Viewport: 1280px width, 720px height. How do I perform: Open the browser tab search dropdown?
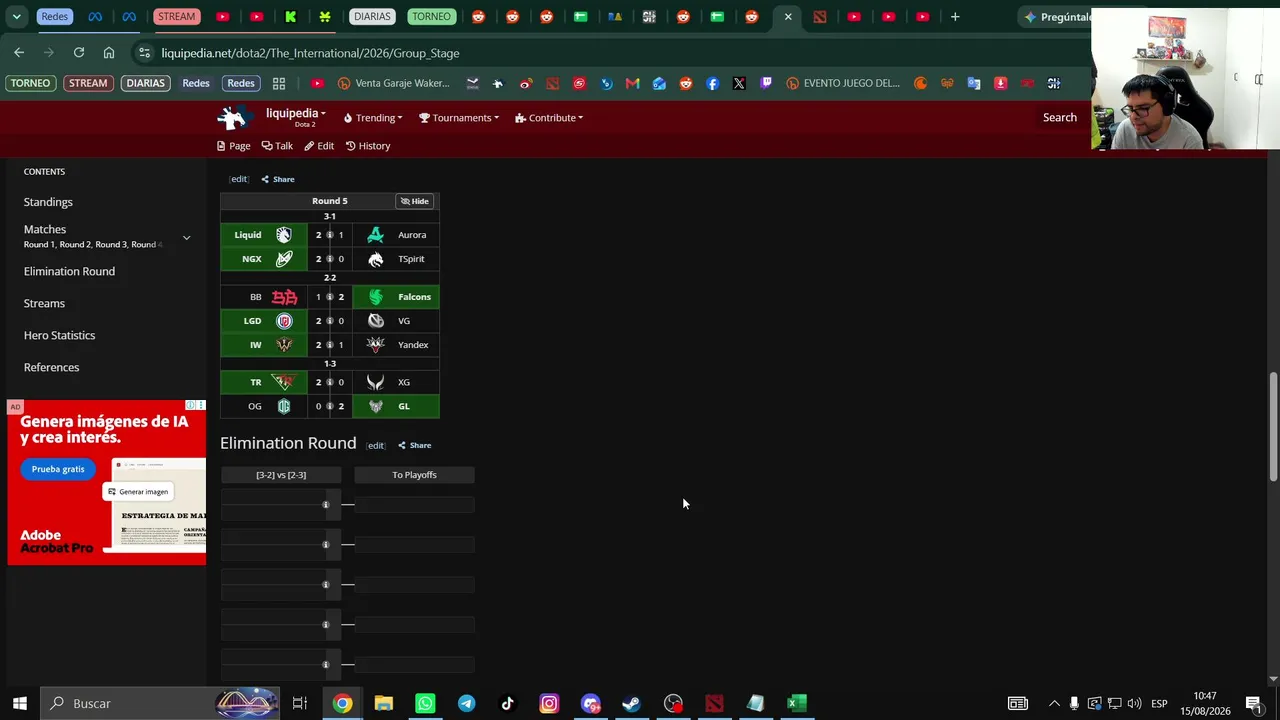click(16, 17)
